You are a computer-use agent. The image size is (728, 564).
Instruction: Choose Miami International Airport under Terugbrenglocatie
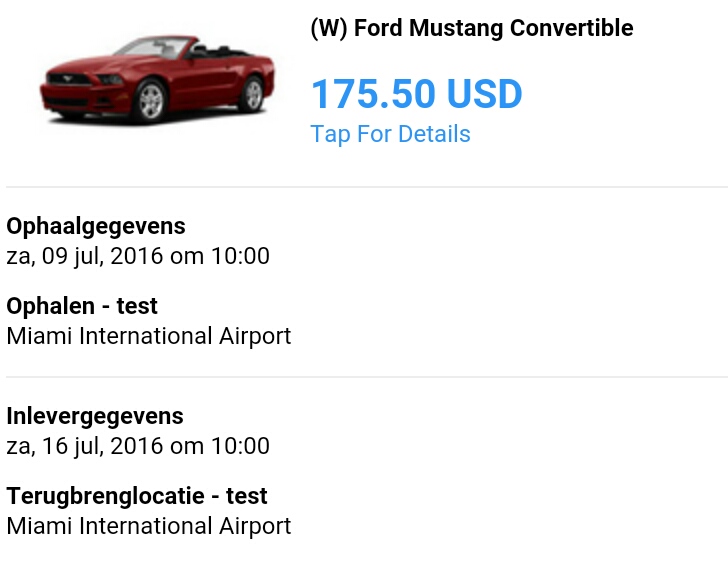coord(149,526)
